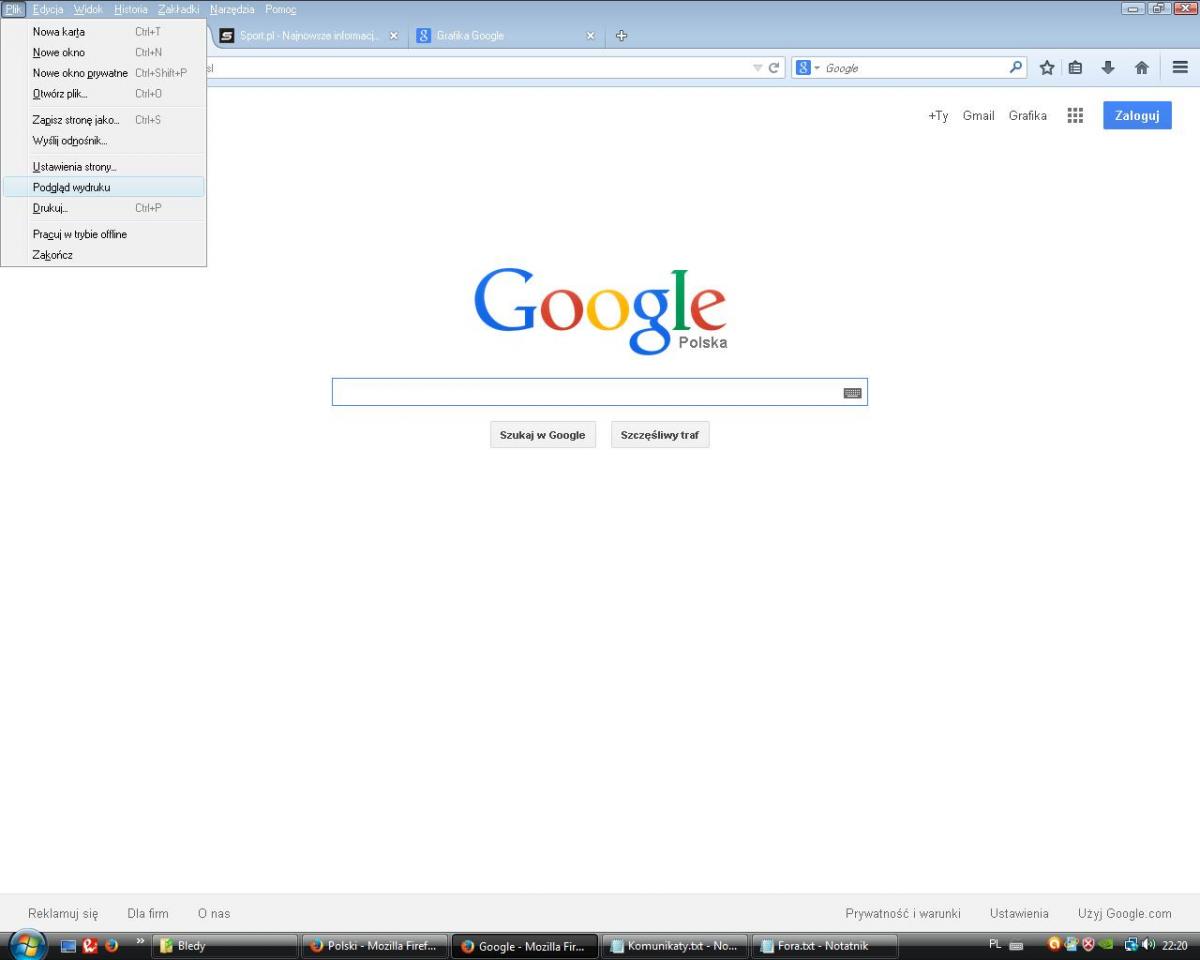This screenshot has width=1200, height=960.
Task: Open the Pomoc menu
Action: point(281,9)
